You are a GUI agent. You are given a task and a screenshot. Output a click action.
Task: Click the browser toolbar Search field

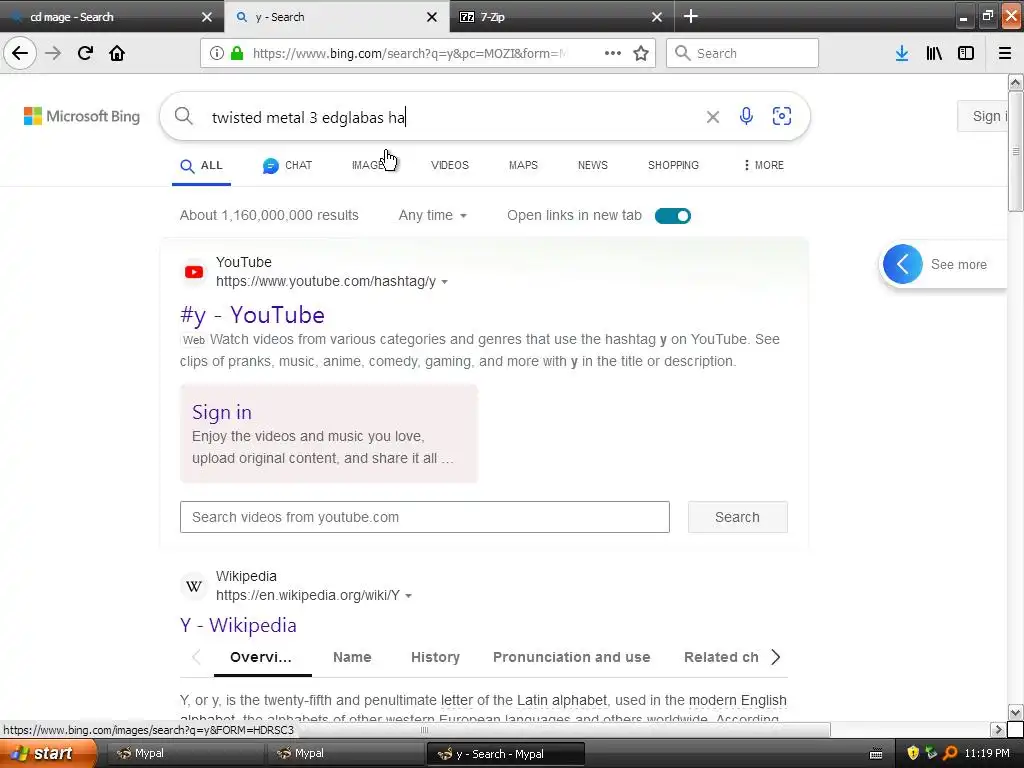pyautogui.click(x=743, y=53)
